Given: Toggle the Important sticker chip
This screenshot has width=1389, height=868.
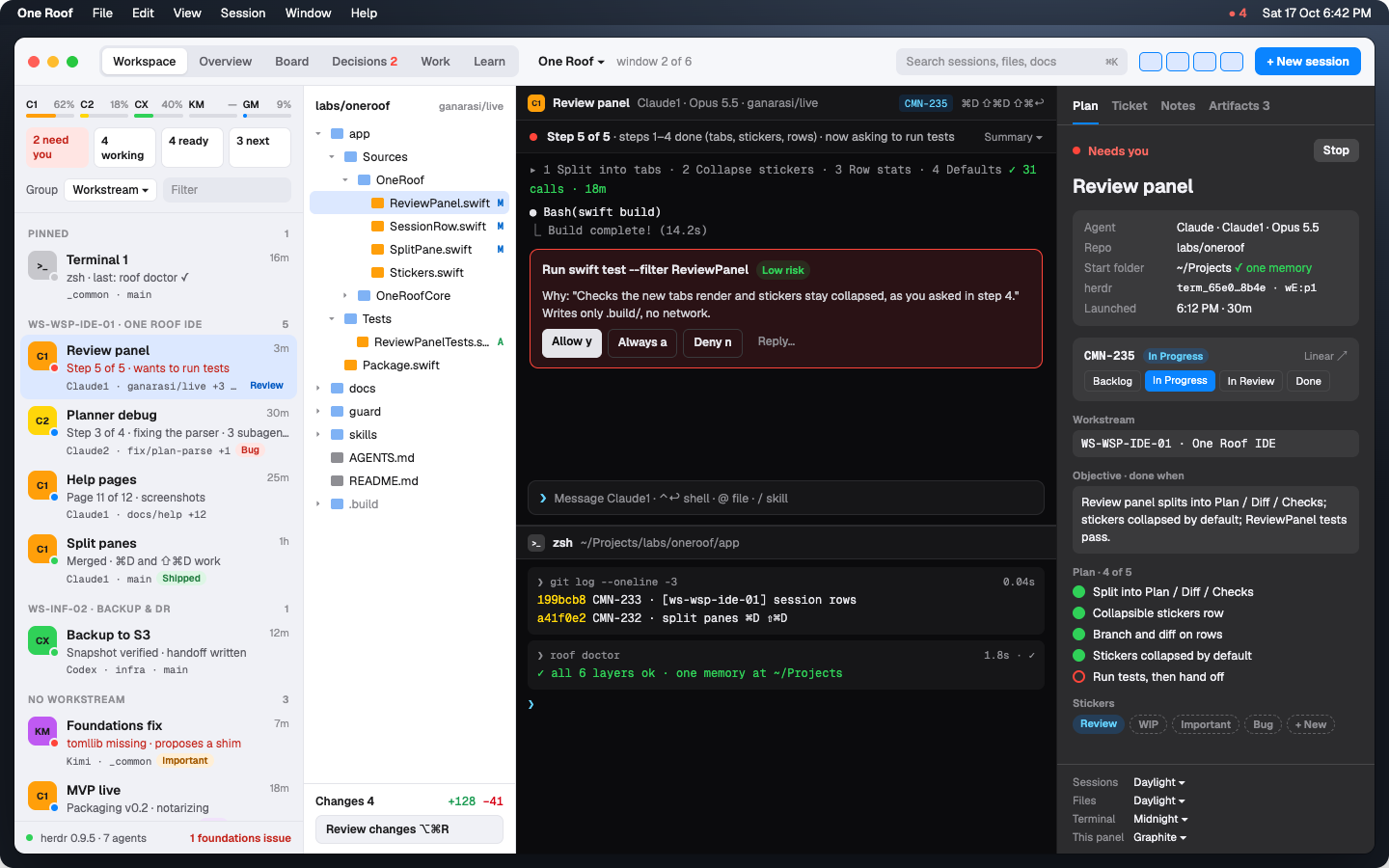Looking at the screenshot, I should [x=1206, y=724].
